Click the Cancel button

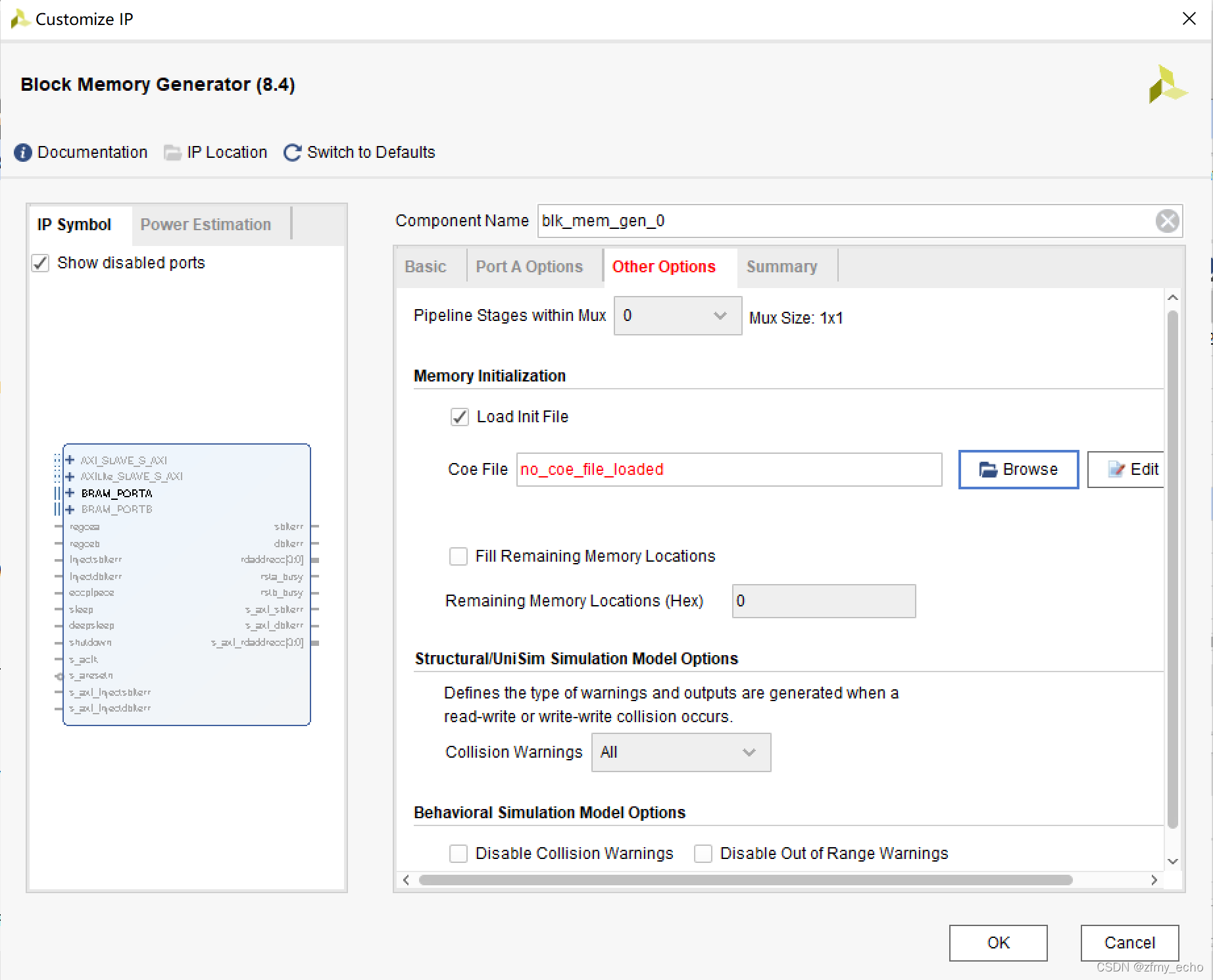[x=1130, y=943]
